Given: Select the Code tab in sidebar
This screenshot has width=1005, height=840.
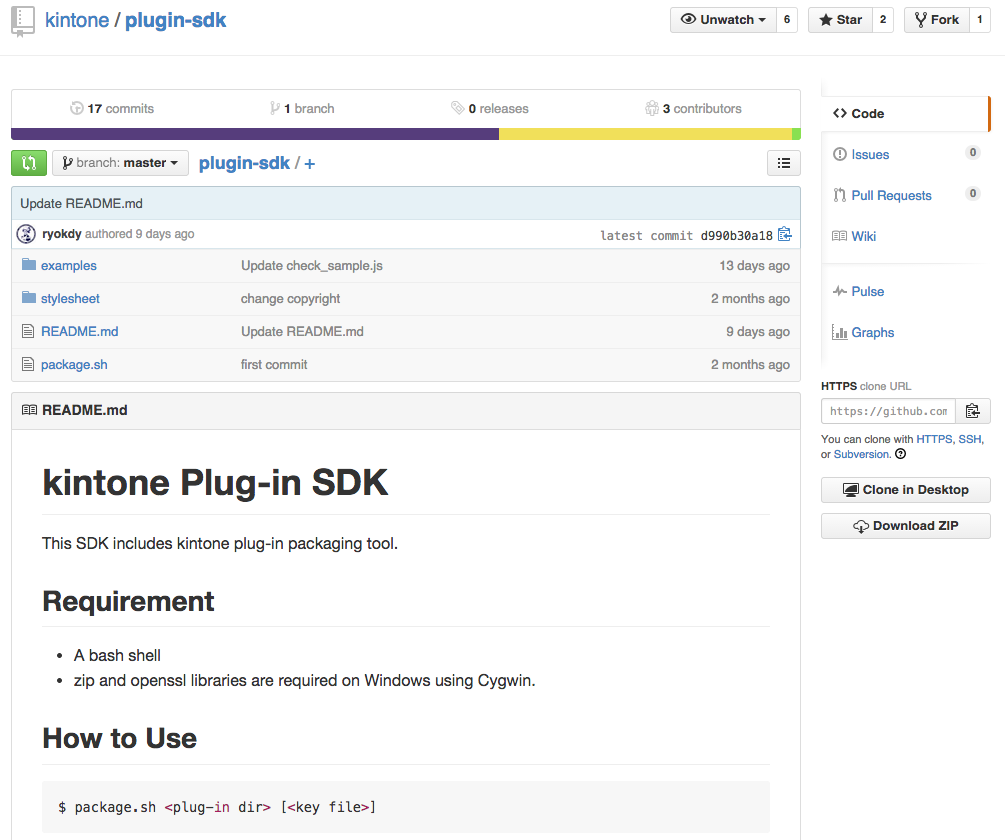Looking at the screenshot, I should (906, 113).
